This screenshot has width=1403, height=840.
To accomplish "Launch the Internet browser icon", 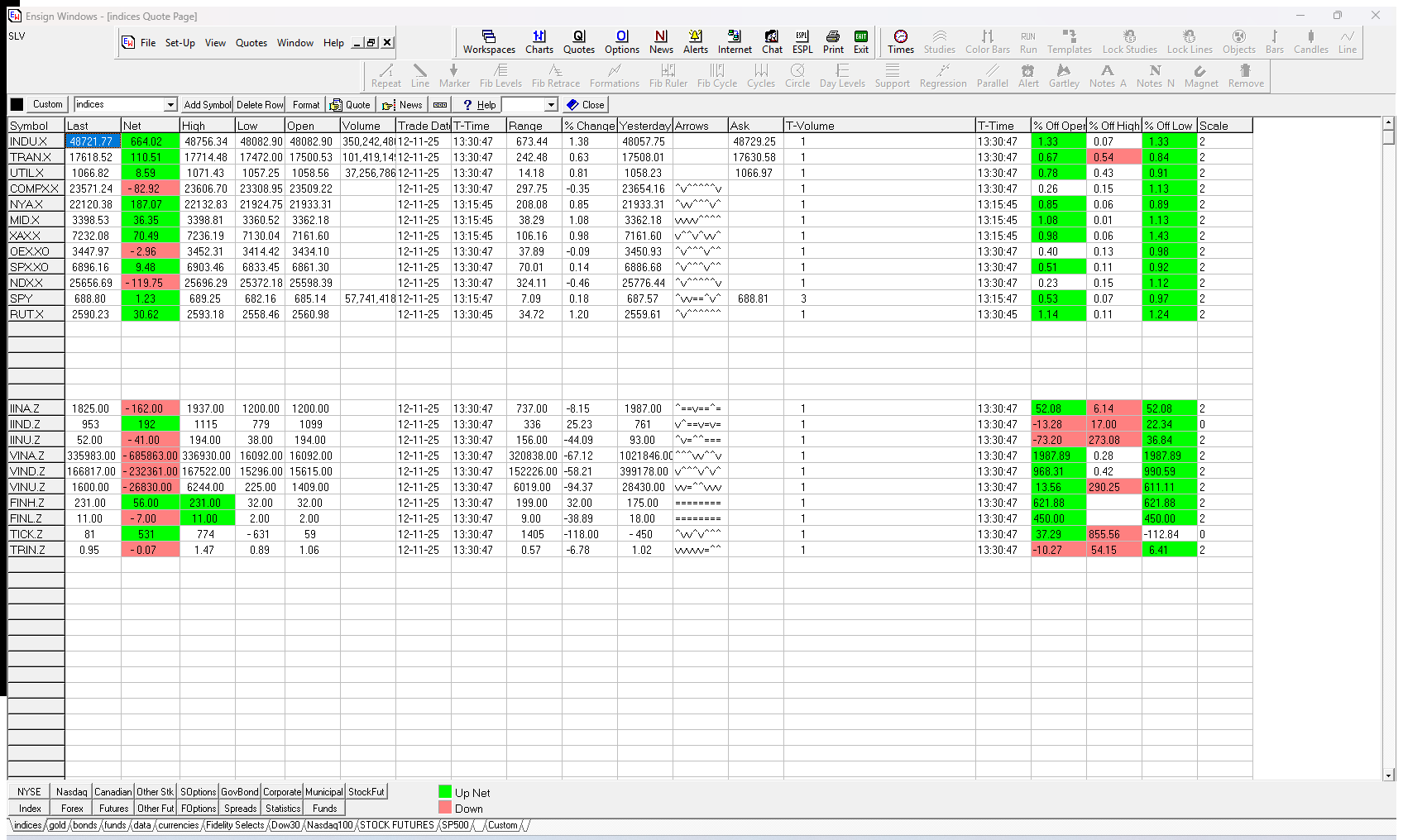I will click(734, 41).
